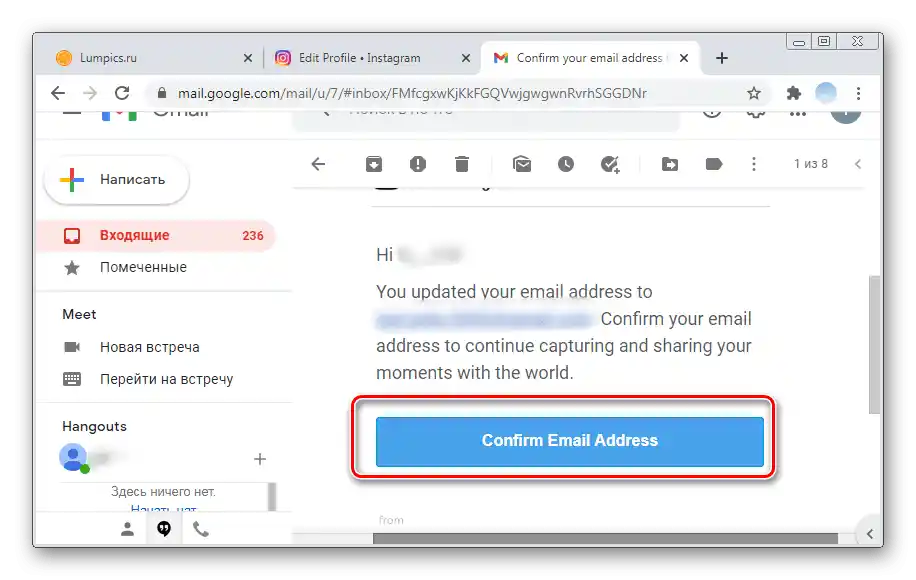
Task: Click the horizontal scrollbar below the email
Action: 605,539
